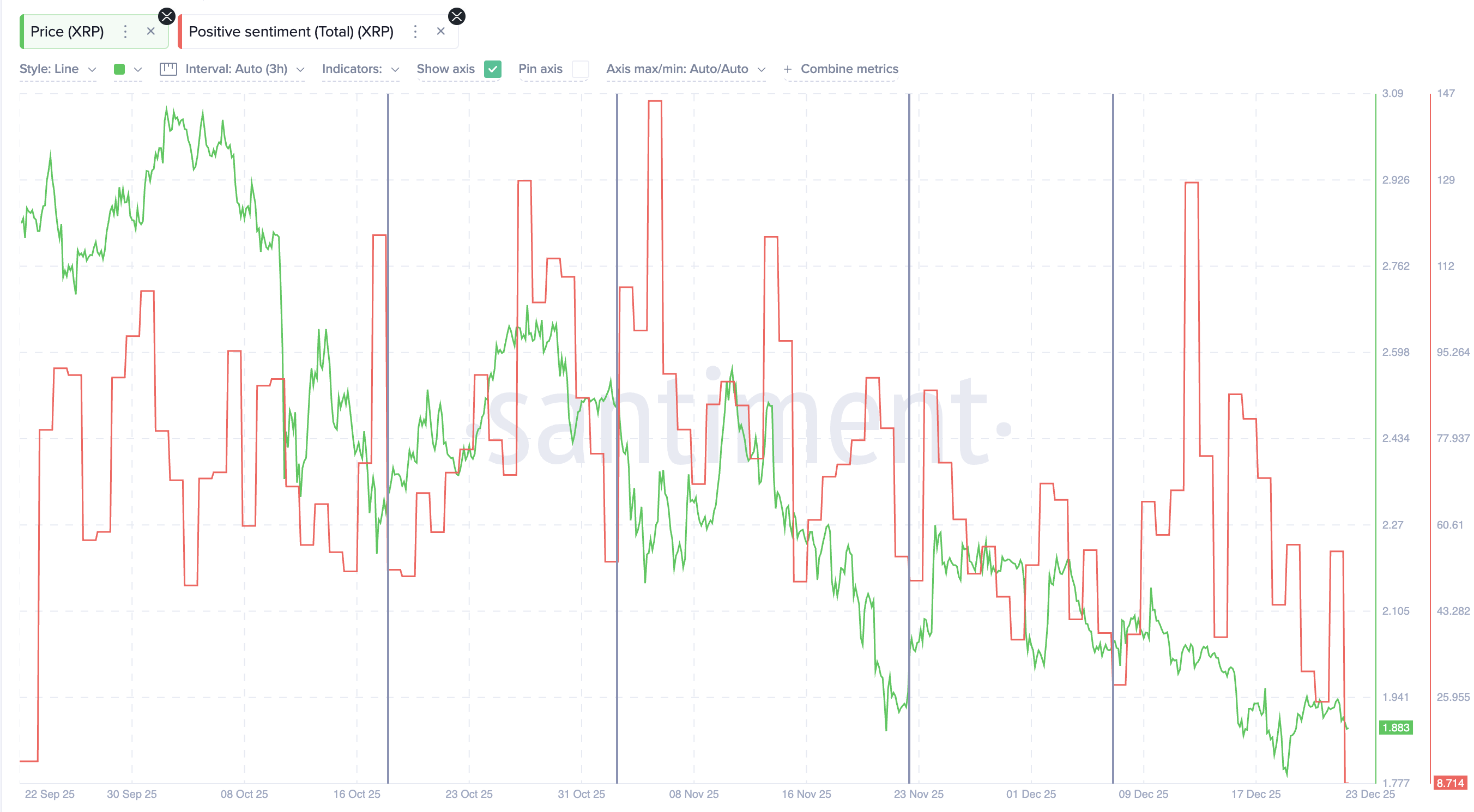Open the Price (XRP) metric options menu
1474x812 pixels.
click(x=125, y=32)
